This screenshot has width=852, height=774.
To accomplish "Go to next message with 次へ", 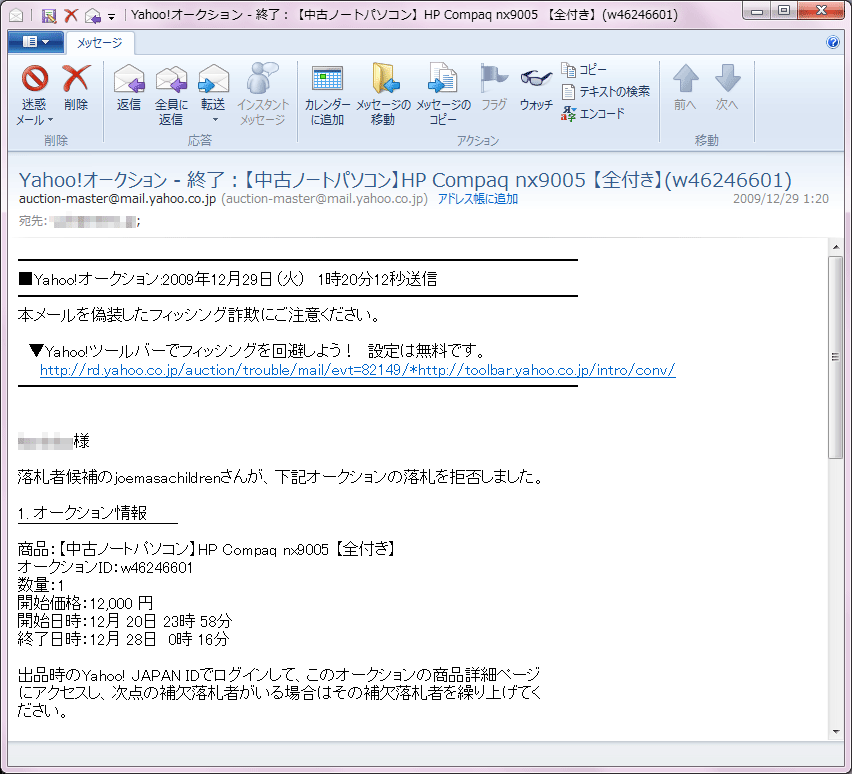I will 727,88.
